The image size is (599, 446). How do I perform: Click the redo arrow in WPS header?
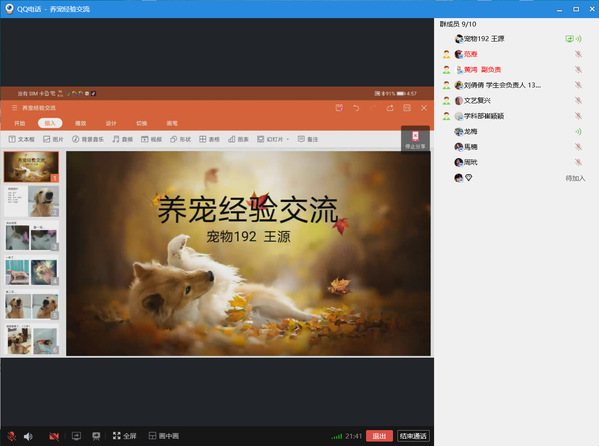point(373,108)
